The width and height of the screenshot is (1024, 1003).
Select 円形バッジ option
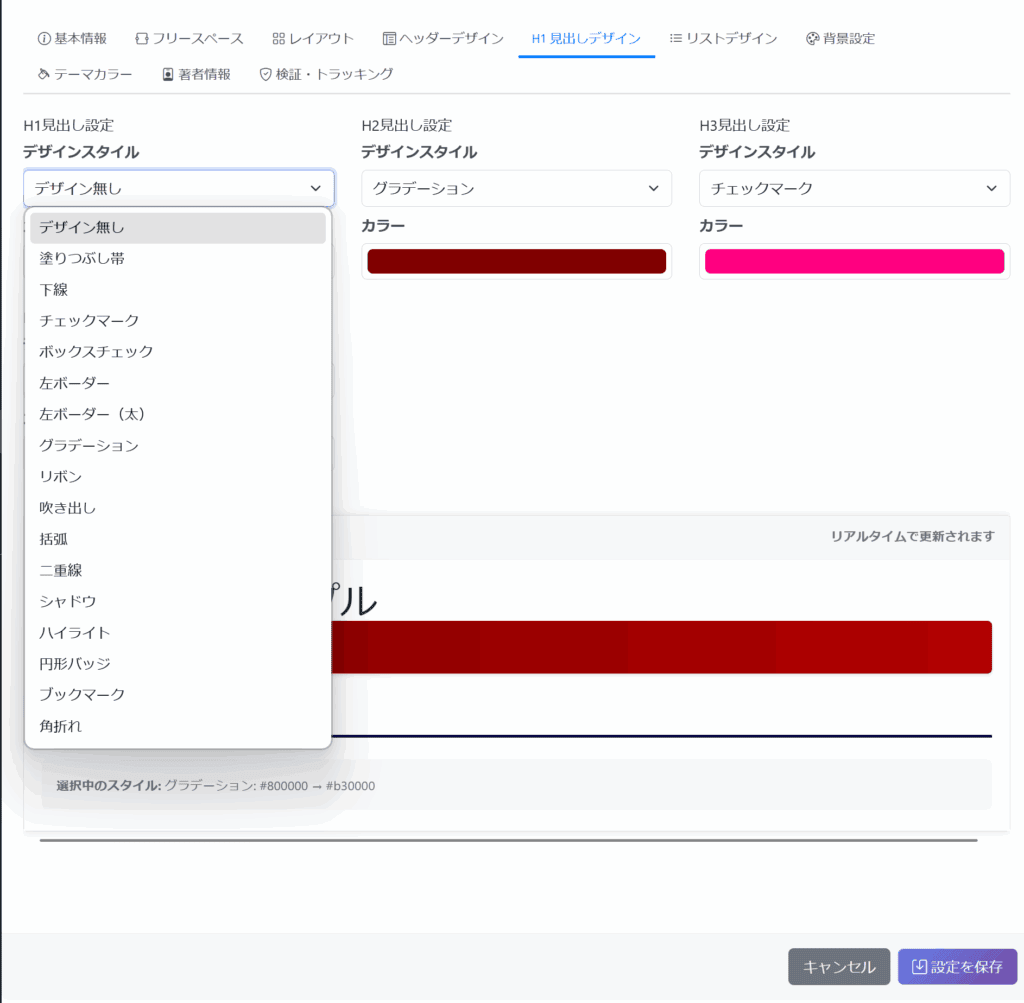(178, 663)
